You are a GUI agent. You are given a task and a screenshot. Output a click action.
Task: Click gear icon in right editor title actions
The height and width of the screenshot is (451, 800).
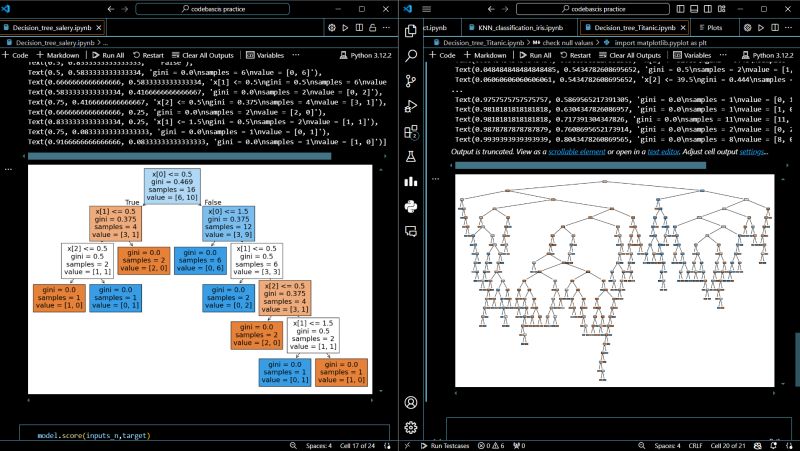coord(747,28)
